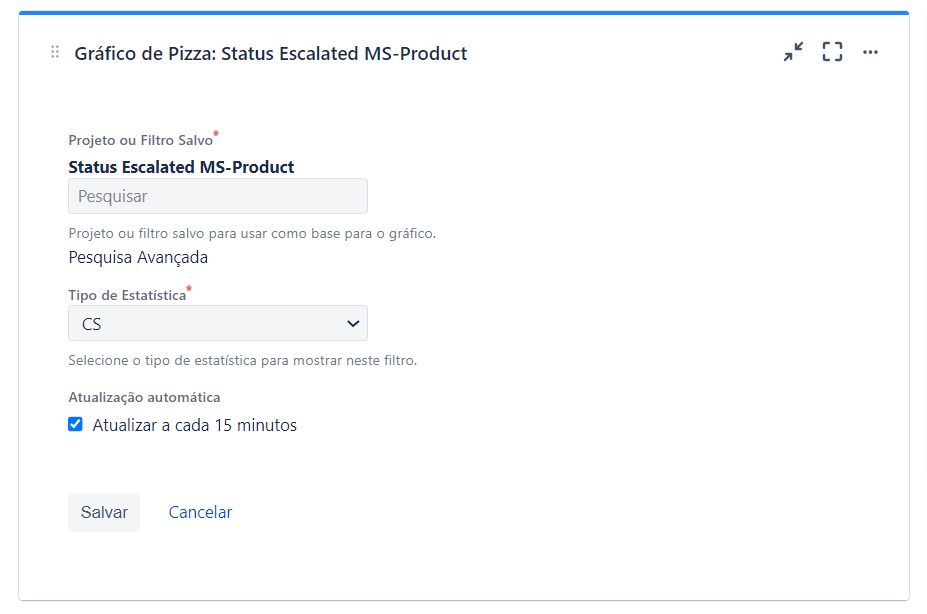Click the CS value inside the statistic select
Image resolution: width=927 pixels, height=614 pixels.
[92, 324]
